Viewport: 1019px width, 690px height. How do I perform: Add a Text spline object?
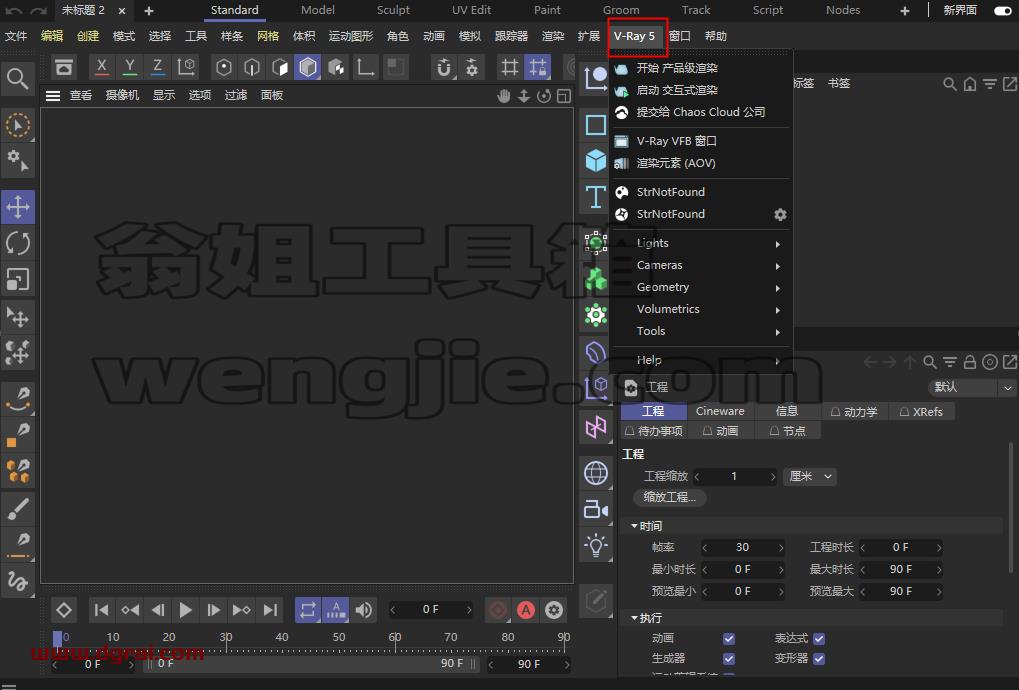click(595, 196)
